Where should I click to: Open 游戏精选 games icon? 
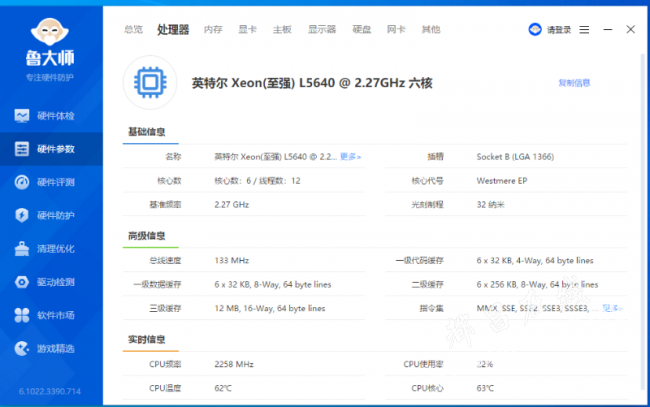click(x=22, y=349)
